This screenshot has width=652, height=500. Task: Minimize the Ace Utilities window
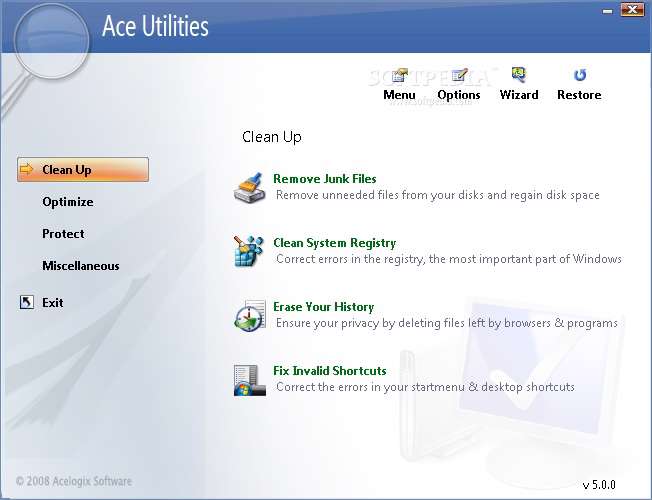(608, 11)
